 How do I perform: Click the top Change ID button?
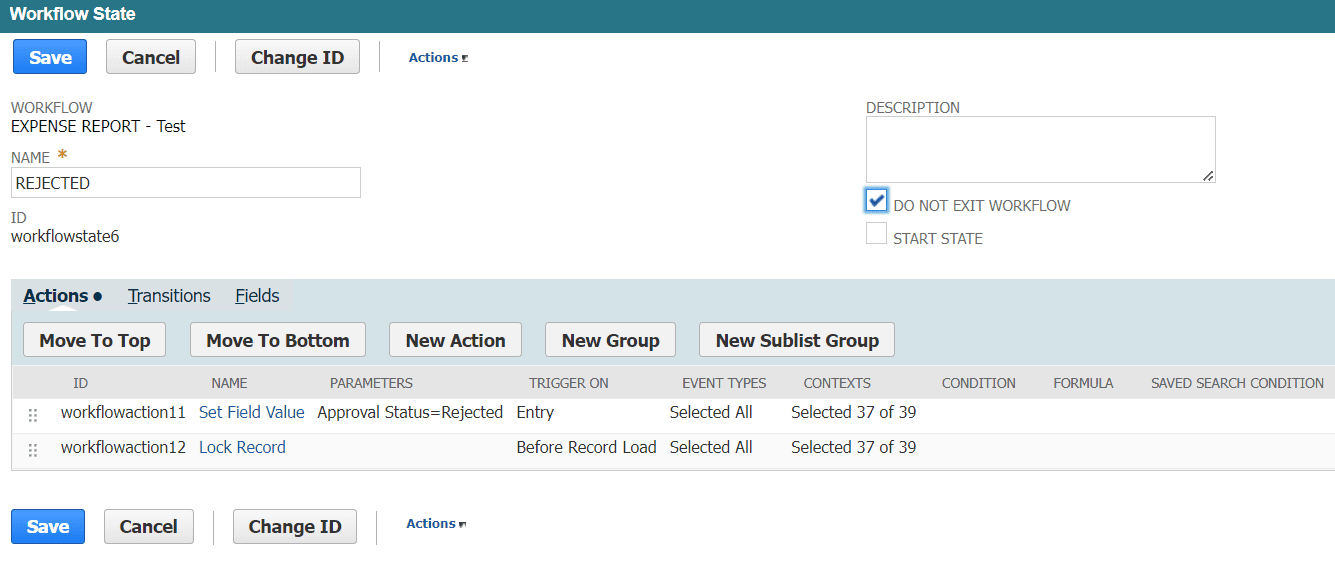(297, 57)
